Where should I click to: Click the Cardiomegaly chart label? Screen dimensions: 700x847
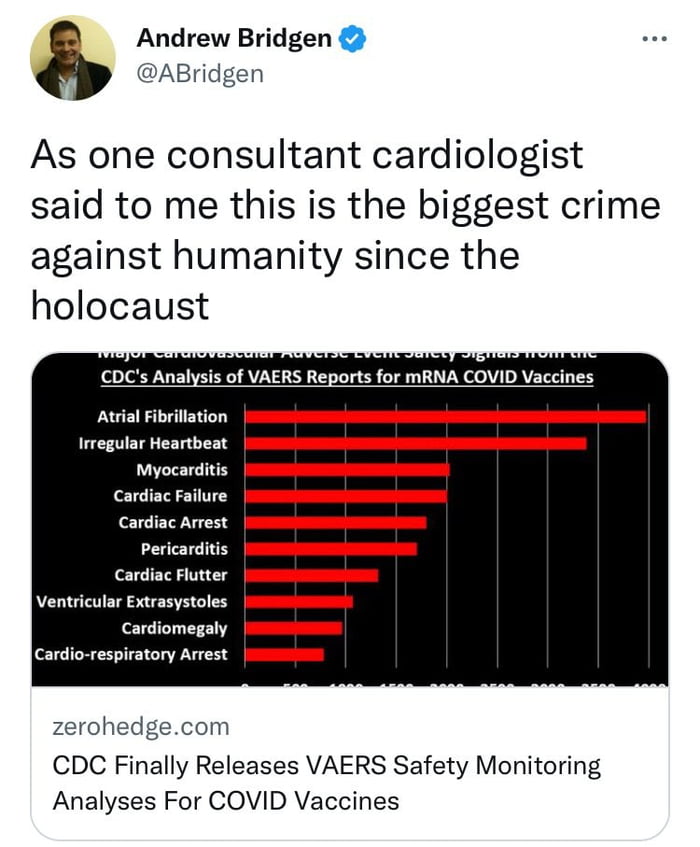pyautogui.click(x=174, y=628)
